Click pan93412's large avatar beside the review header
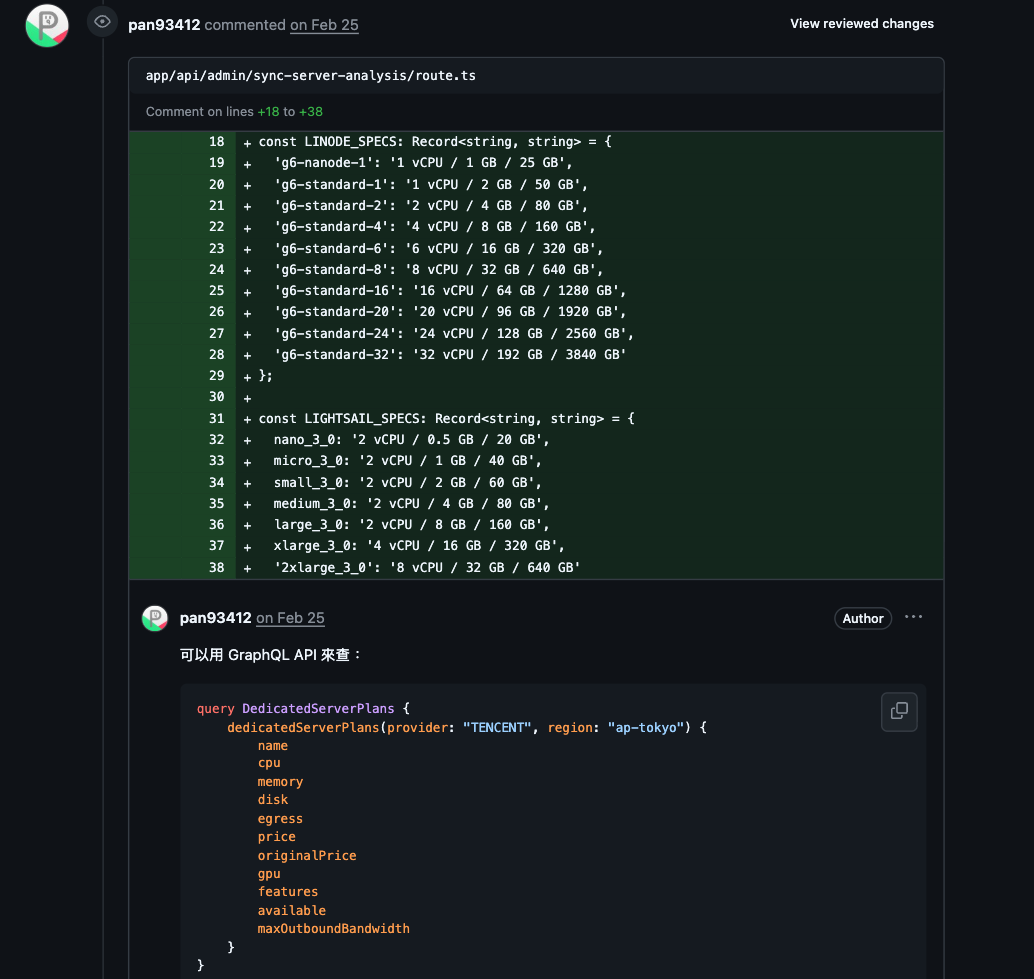This screenshot has height=979, width=1034. pos(47,25)
